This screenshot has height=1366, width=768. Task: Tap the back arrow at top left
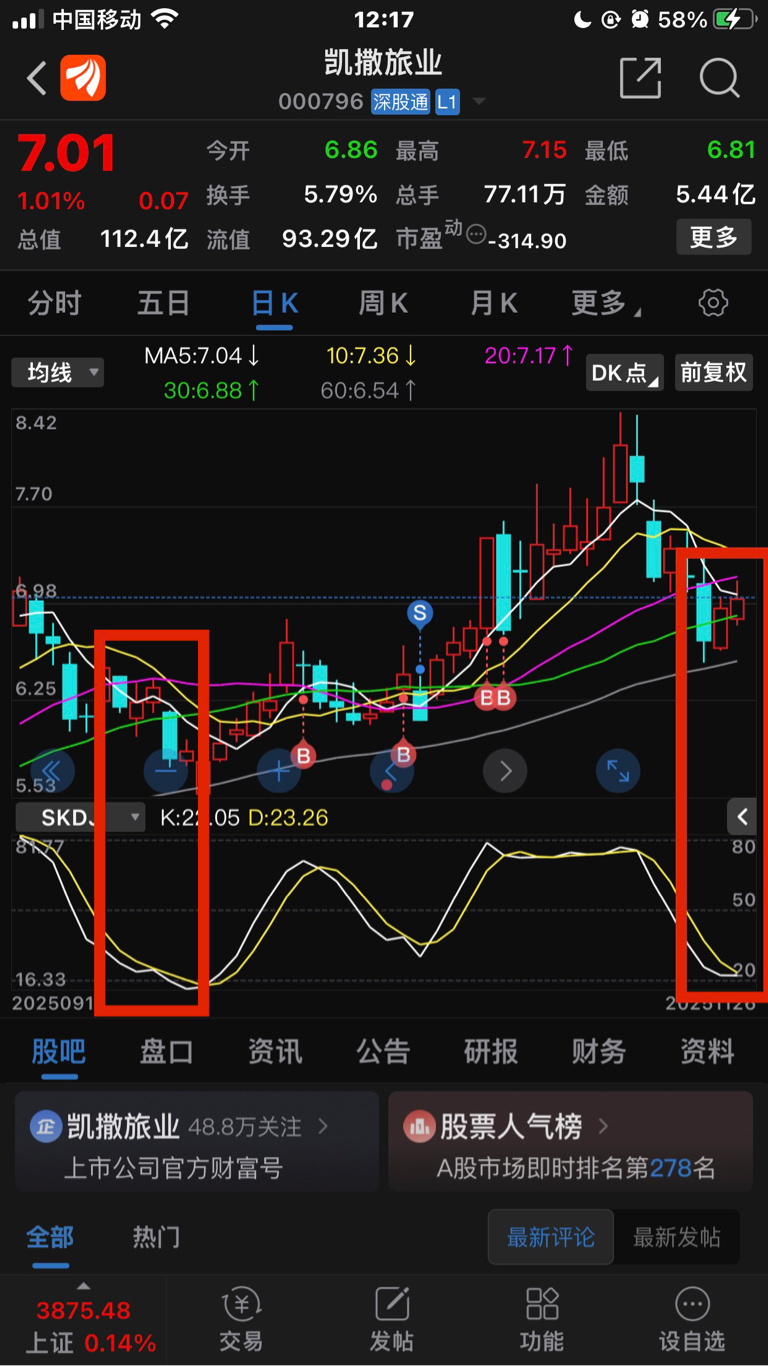[x=37, y=78]
